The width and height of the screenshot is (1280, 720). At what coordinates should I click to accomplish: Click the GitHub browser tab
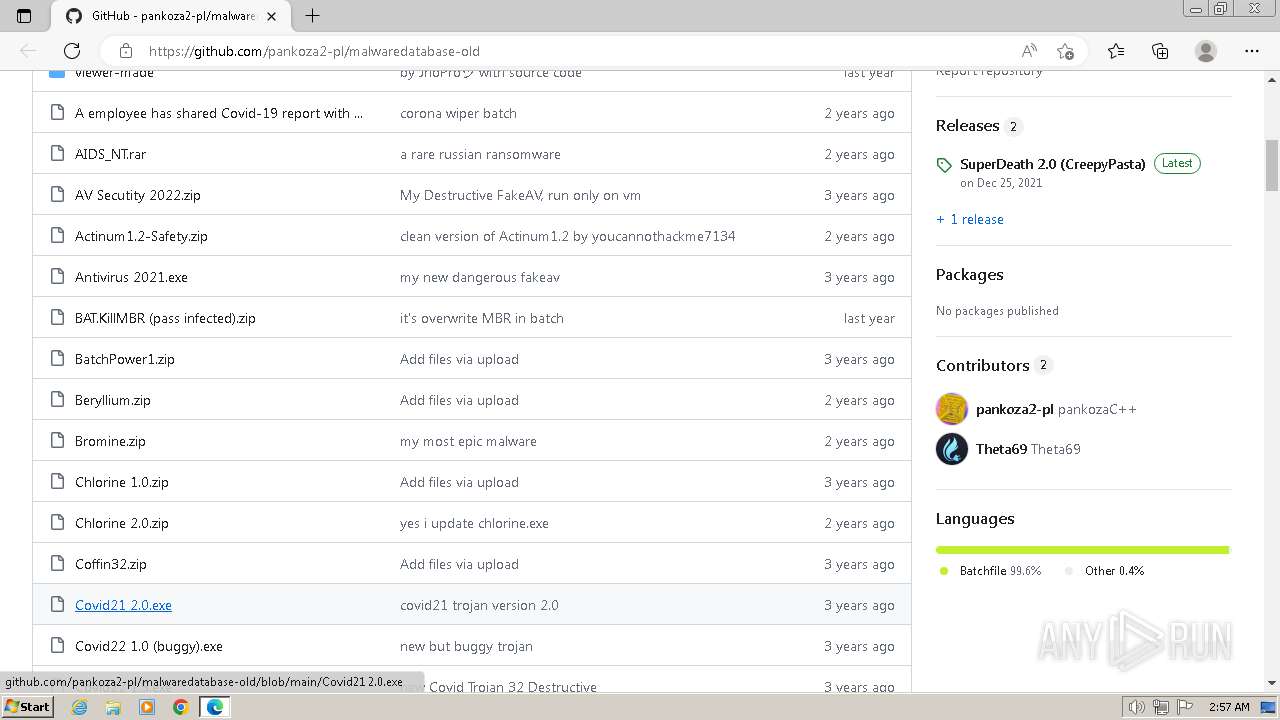tap(170, 16)
